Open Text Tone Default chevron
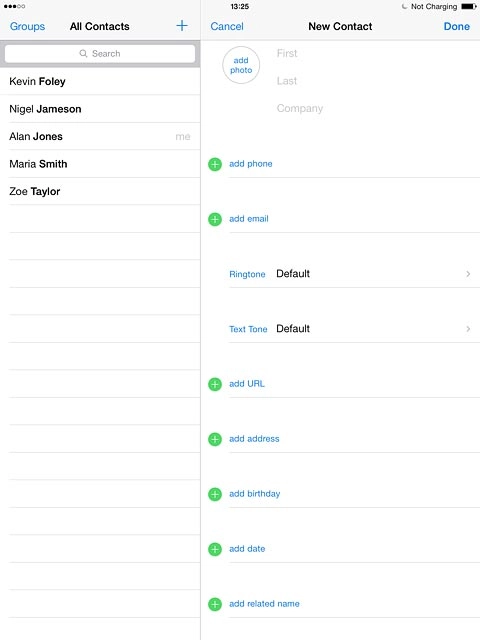The height and width of the screenshot is (640, 480). (468, 329)
